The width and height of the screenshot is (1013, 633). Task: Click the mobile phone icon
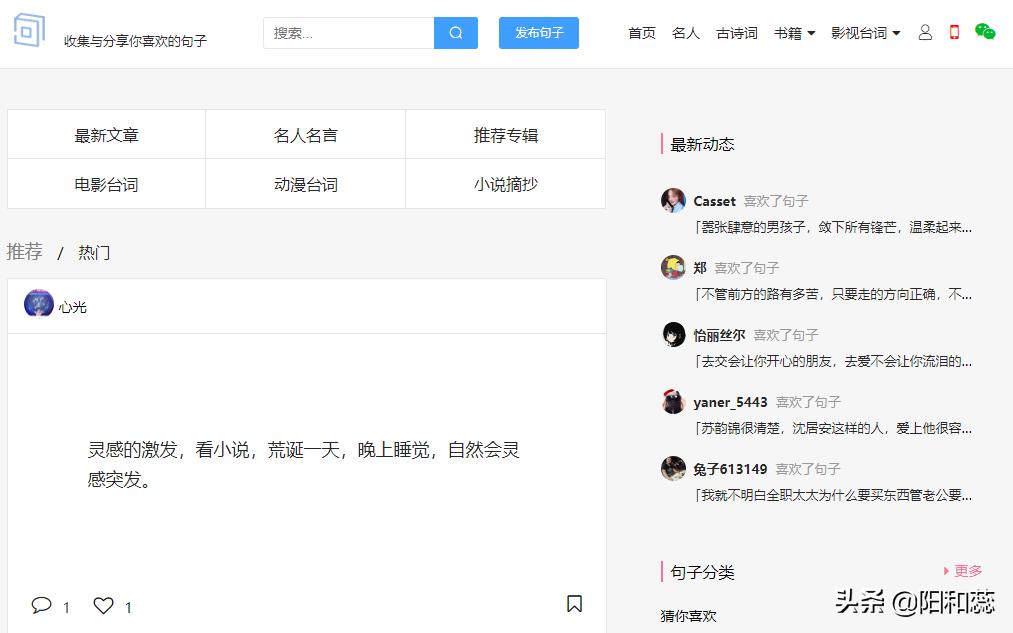coord(953,32)
